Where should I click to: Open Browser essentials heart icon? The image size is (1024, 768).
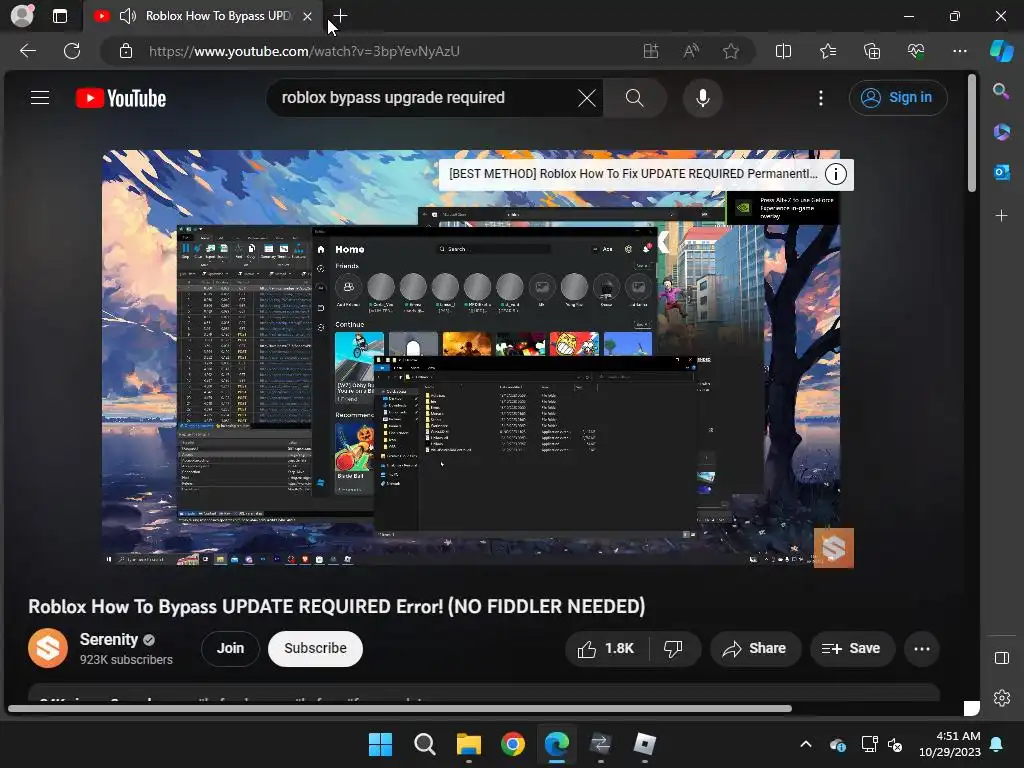click(x=916, y=51)
